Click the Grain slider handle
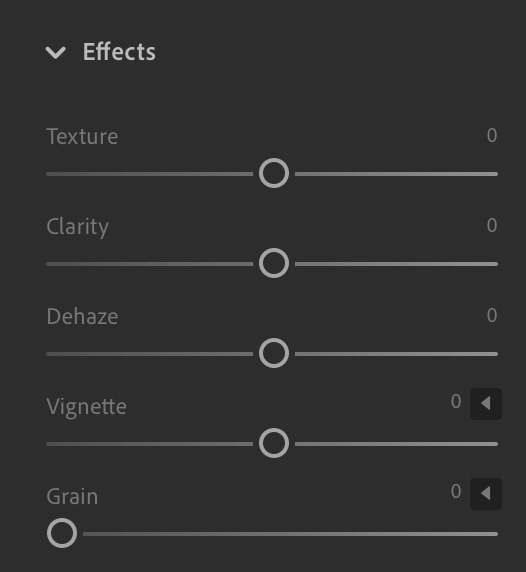Viewport: 526px width, 572px height. pos(62,533)
